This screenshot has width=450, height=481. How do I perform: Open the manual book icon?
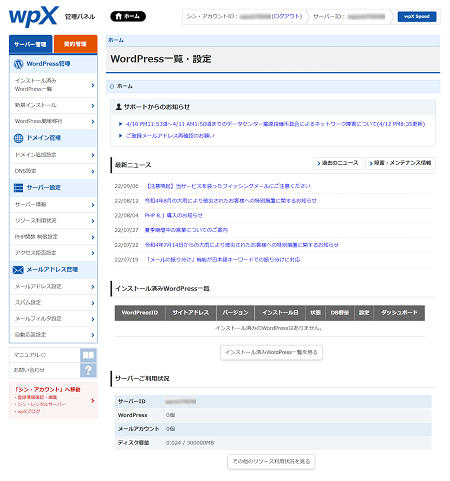tap(88, 355)
